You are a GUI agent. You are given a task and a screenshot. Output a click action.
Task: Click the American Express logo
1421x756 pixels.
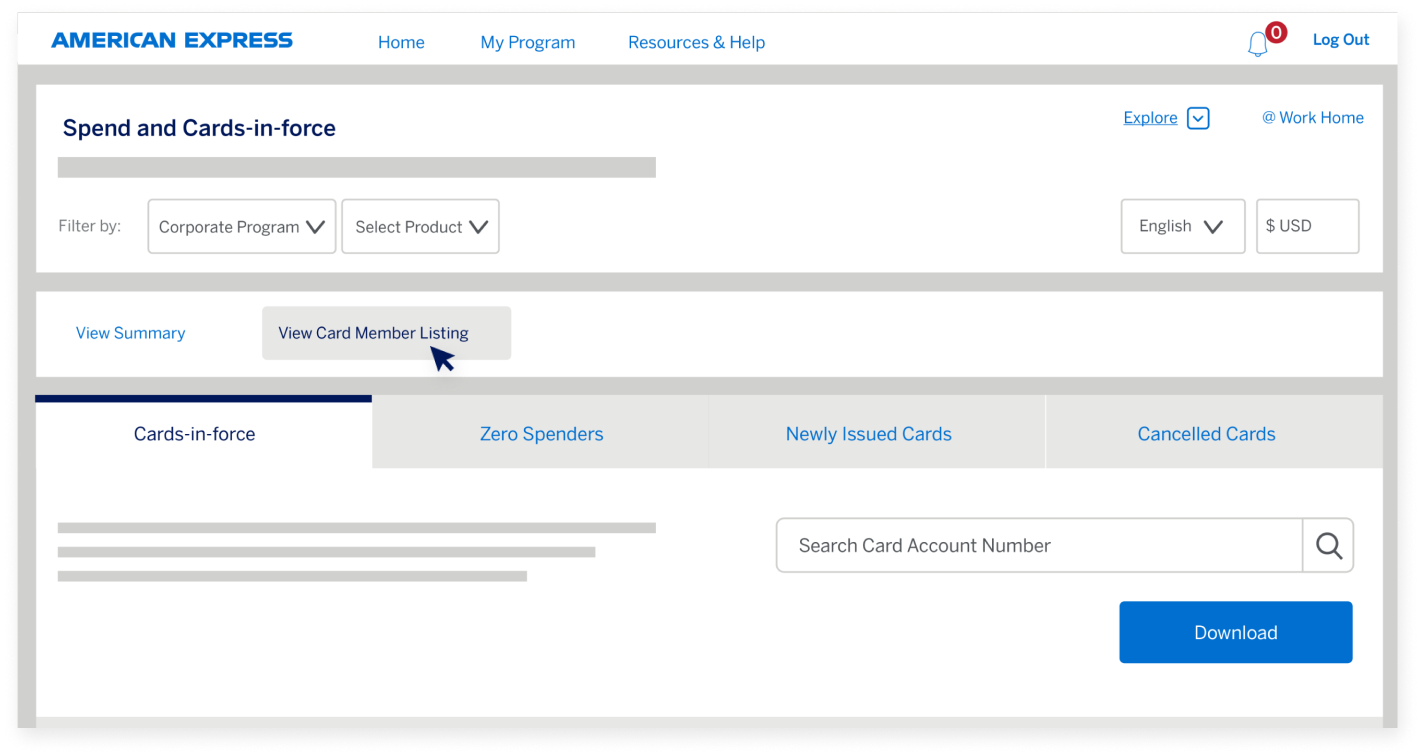coord(172,41)
